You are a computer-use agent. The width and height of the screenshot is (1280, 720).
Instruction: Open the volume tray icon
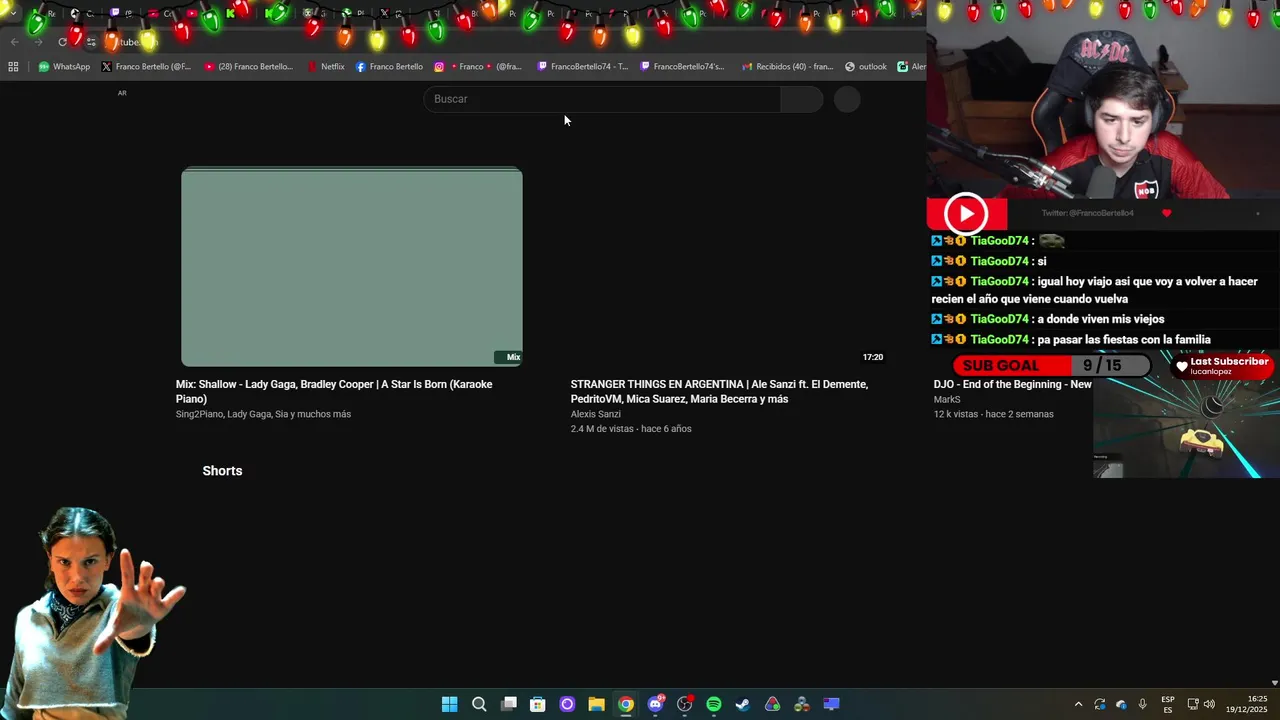1209,704
